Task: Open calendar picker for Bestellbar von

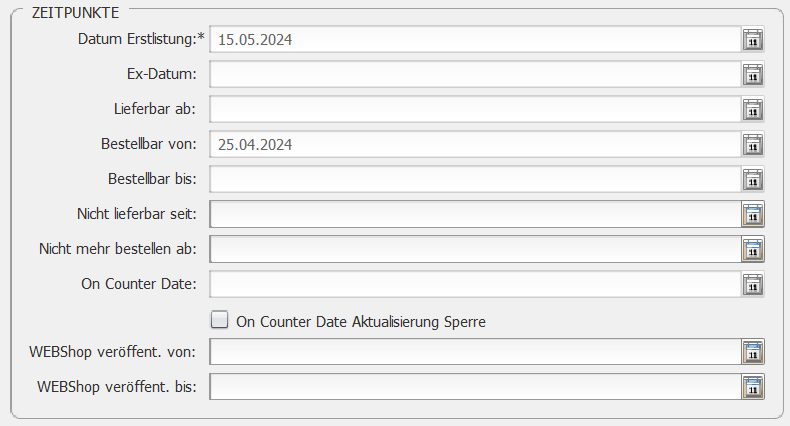Action: point(753,145)
